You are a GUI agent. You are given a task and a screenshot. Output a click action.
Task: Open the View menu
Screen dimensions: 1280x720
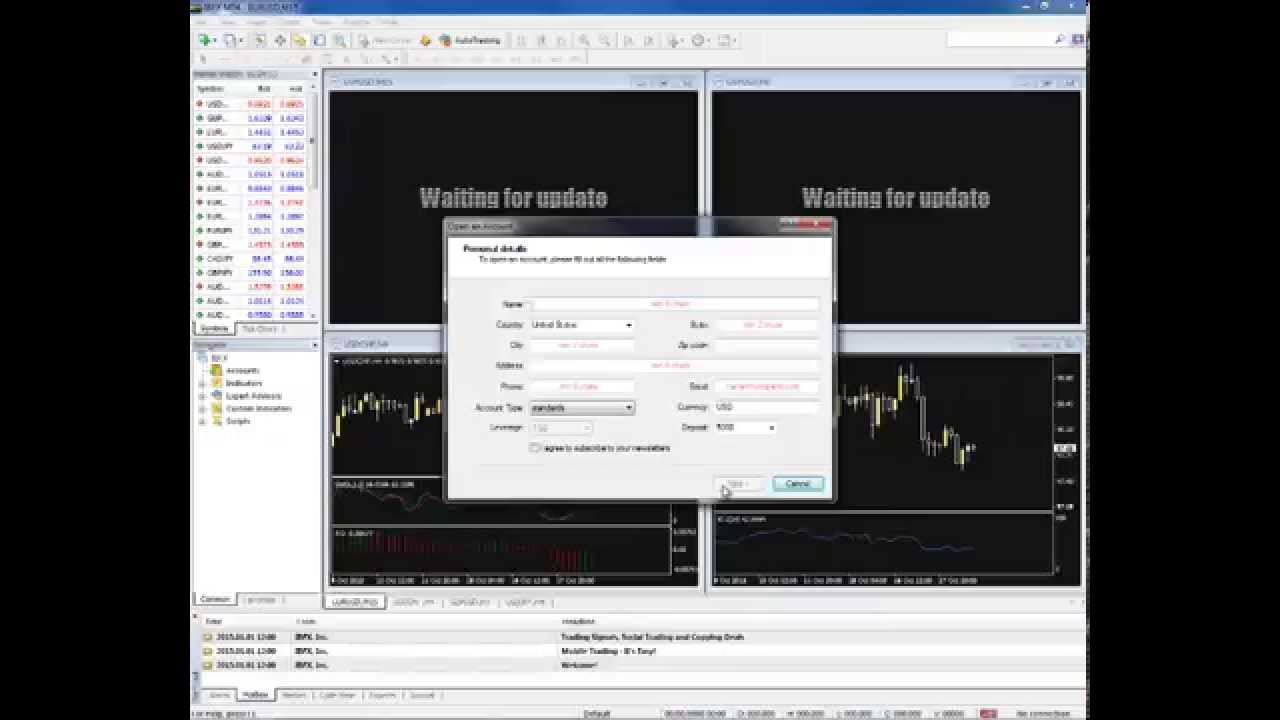(x=228, y=22)
